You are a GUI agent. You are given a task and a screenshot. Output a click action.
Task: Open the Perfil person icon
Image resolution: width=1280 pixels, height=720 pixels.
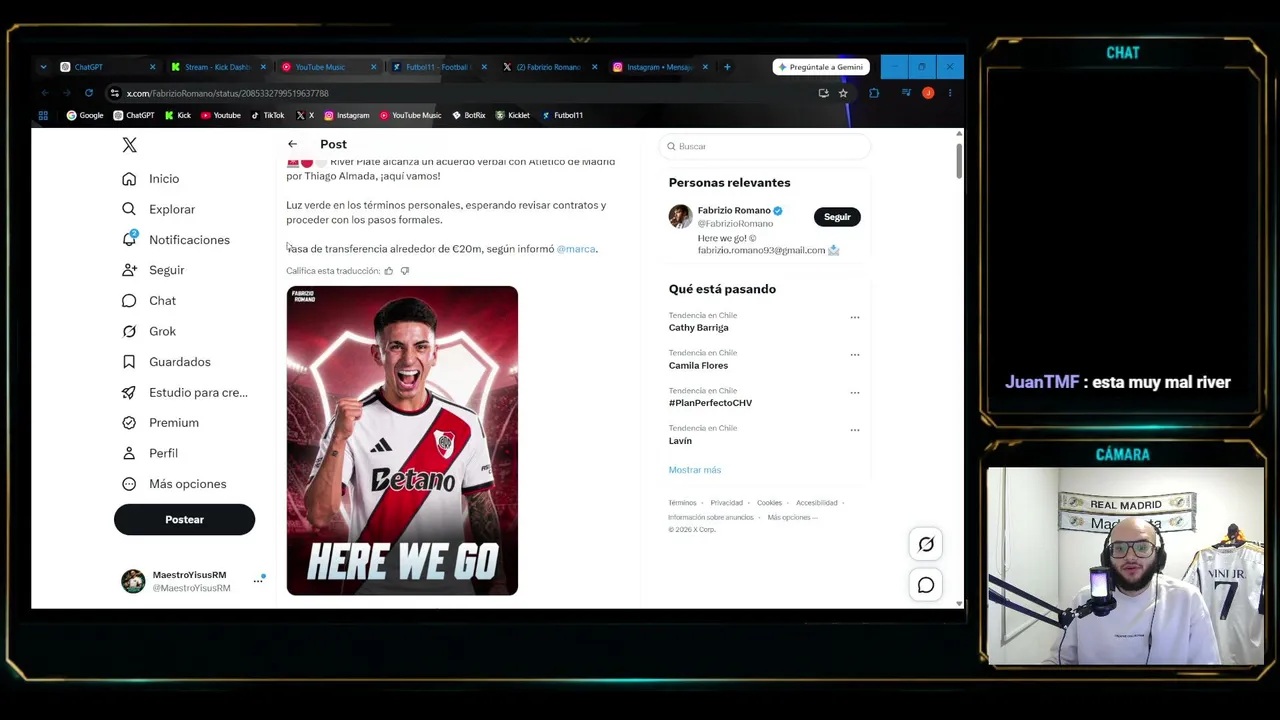(x=129, y=453)
